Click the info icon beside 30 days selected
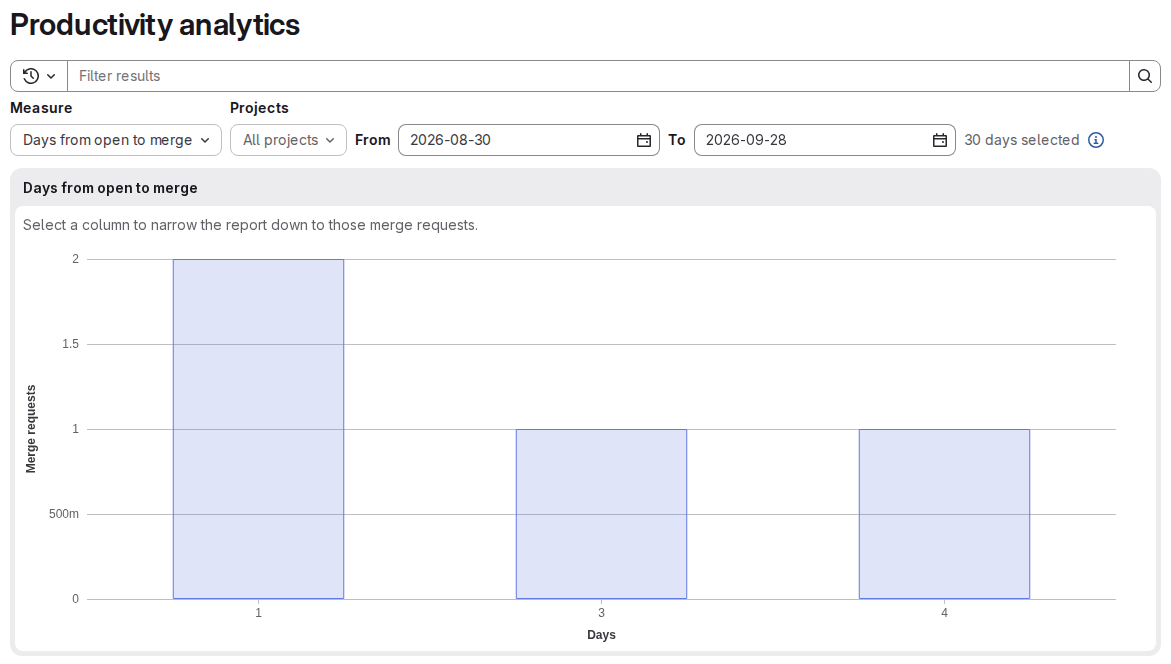The width and height of the screenshot is (1171, 664). click(1096, 140)
